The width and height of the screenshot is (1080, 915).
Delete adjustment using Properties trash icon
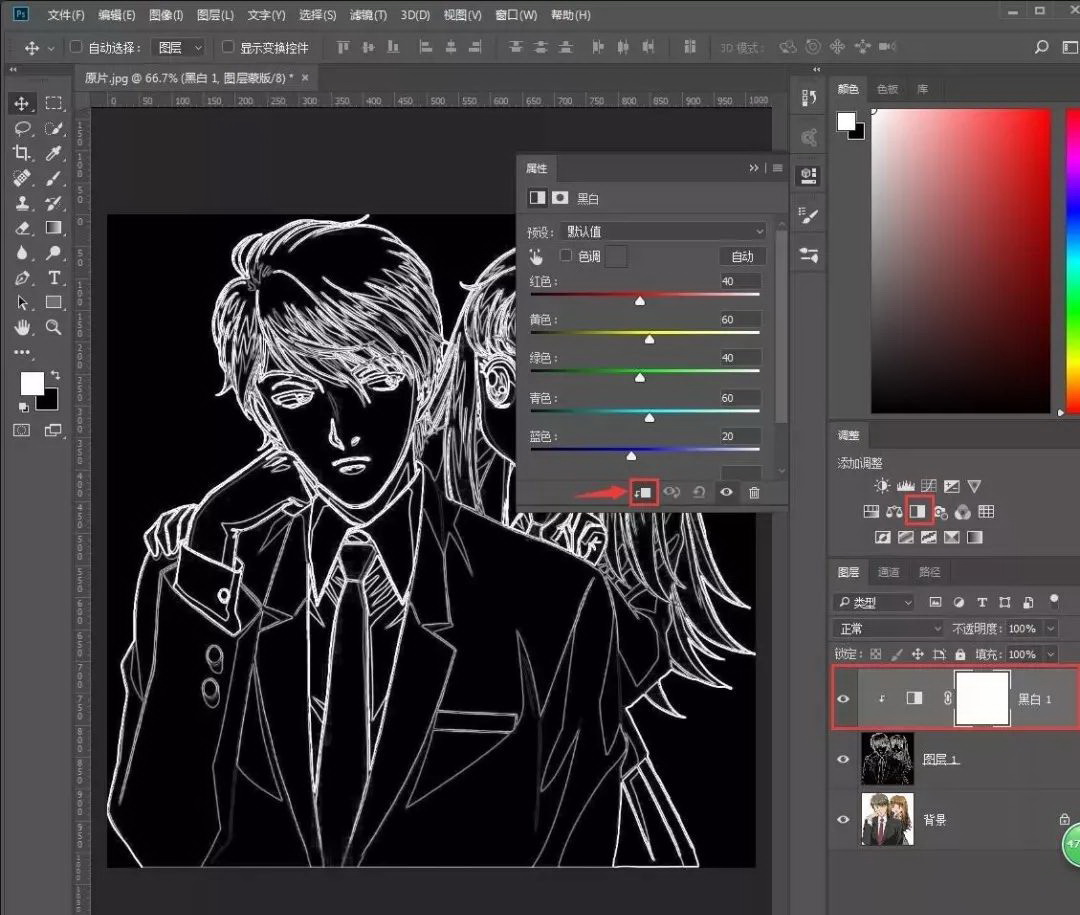point(754,492)
